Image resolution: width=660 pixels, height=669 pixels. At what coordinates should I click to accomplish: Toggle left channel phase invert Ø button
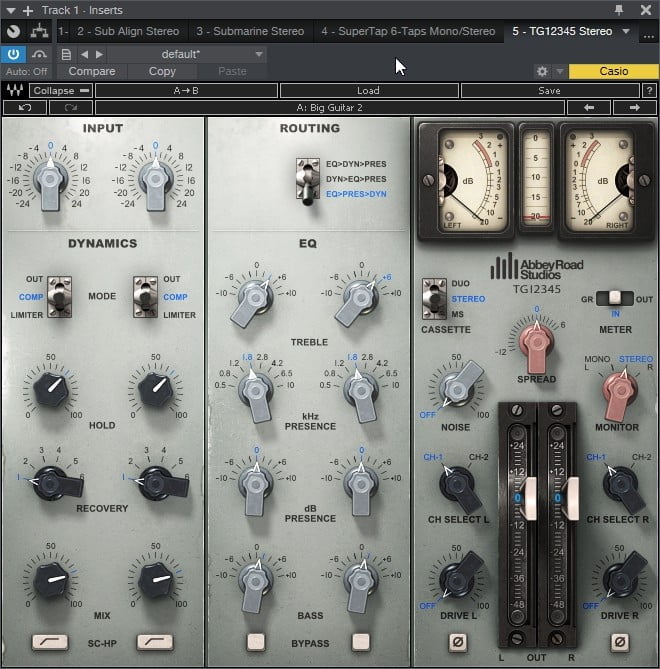point(458,642)
